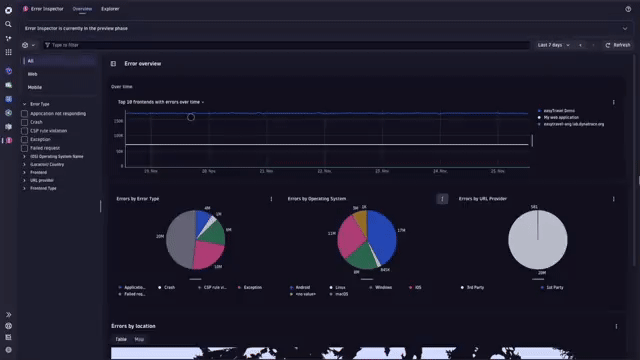Switch to the Explorer tab
The width and height of the screenshot is (640, 360).
point(110,9)
